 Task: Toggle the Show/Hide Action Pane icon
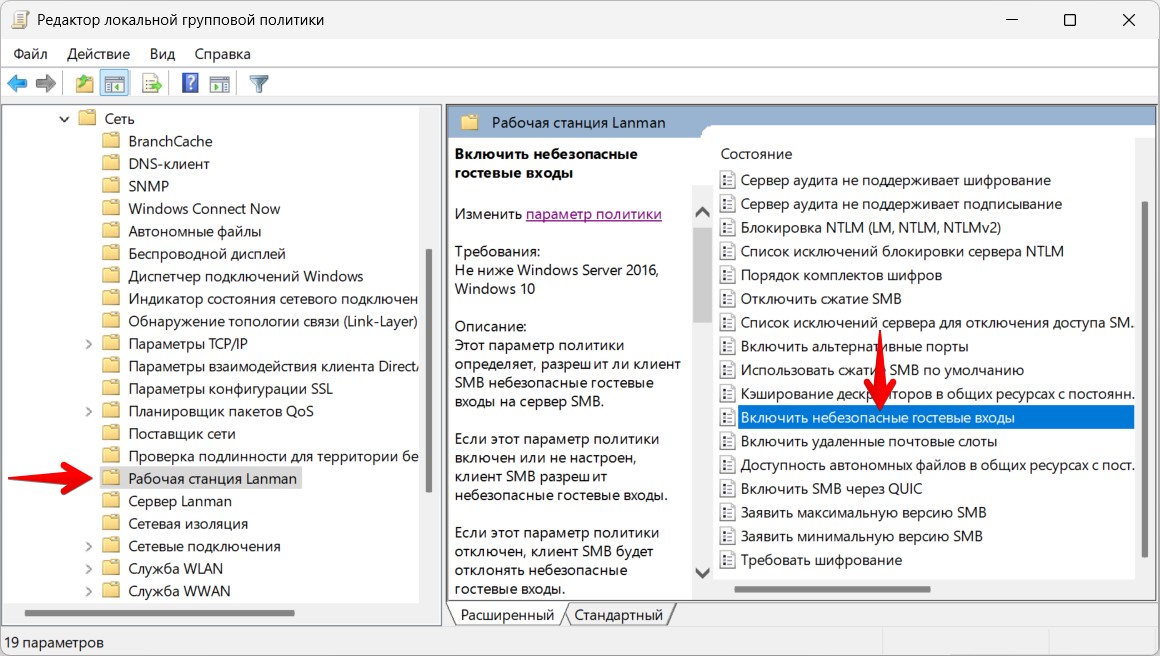pos(219,84)
